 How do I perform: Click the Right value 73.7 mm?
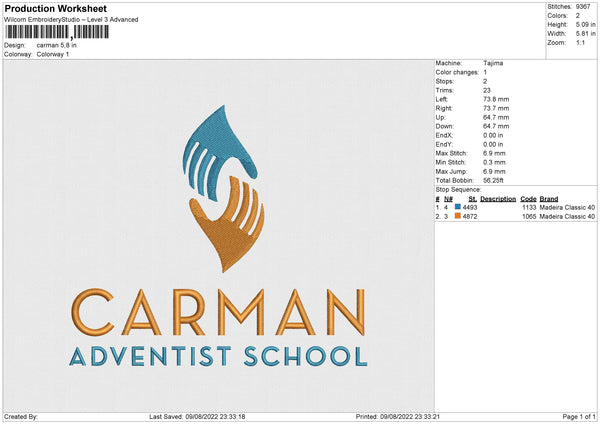[x=496, y=108]
